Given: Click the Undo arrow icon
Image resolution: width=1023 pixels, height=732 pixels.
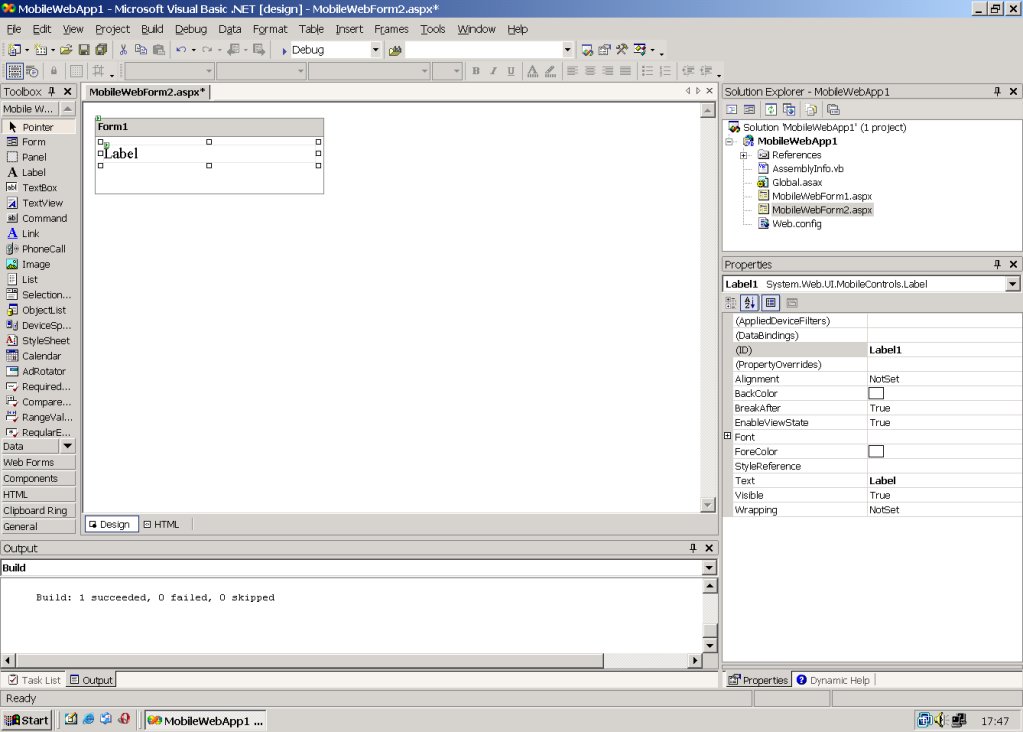Looking at the screenshot, I should (x=181, y=50).
